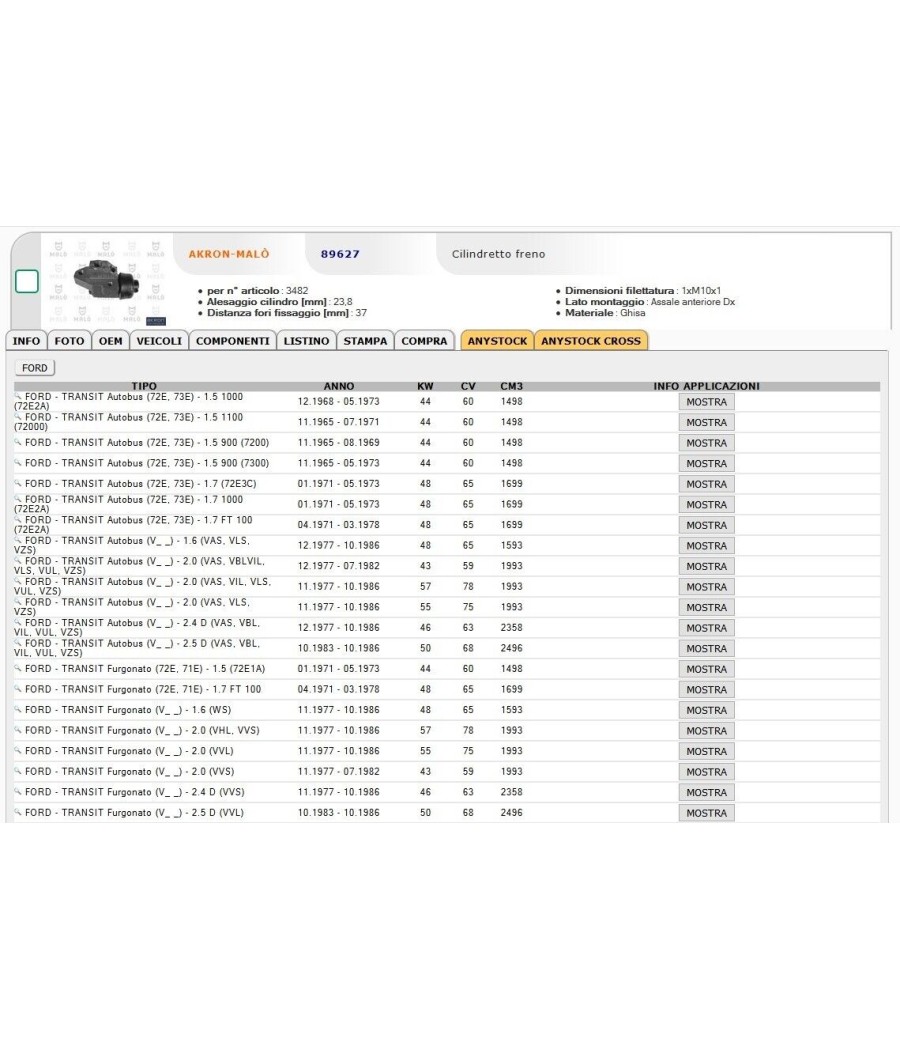Show applications for Autobus 1.5 900 (7200)
This screenshot has height=1050, width=900.
[706, 443]
